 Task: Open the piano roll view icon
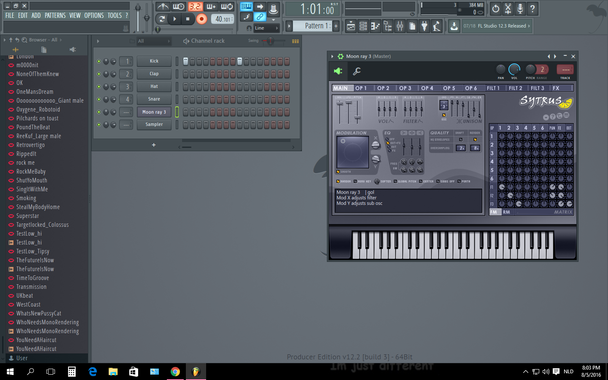click(375, 26)
